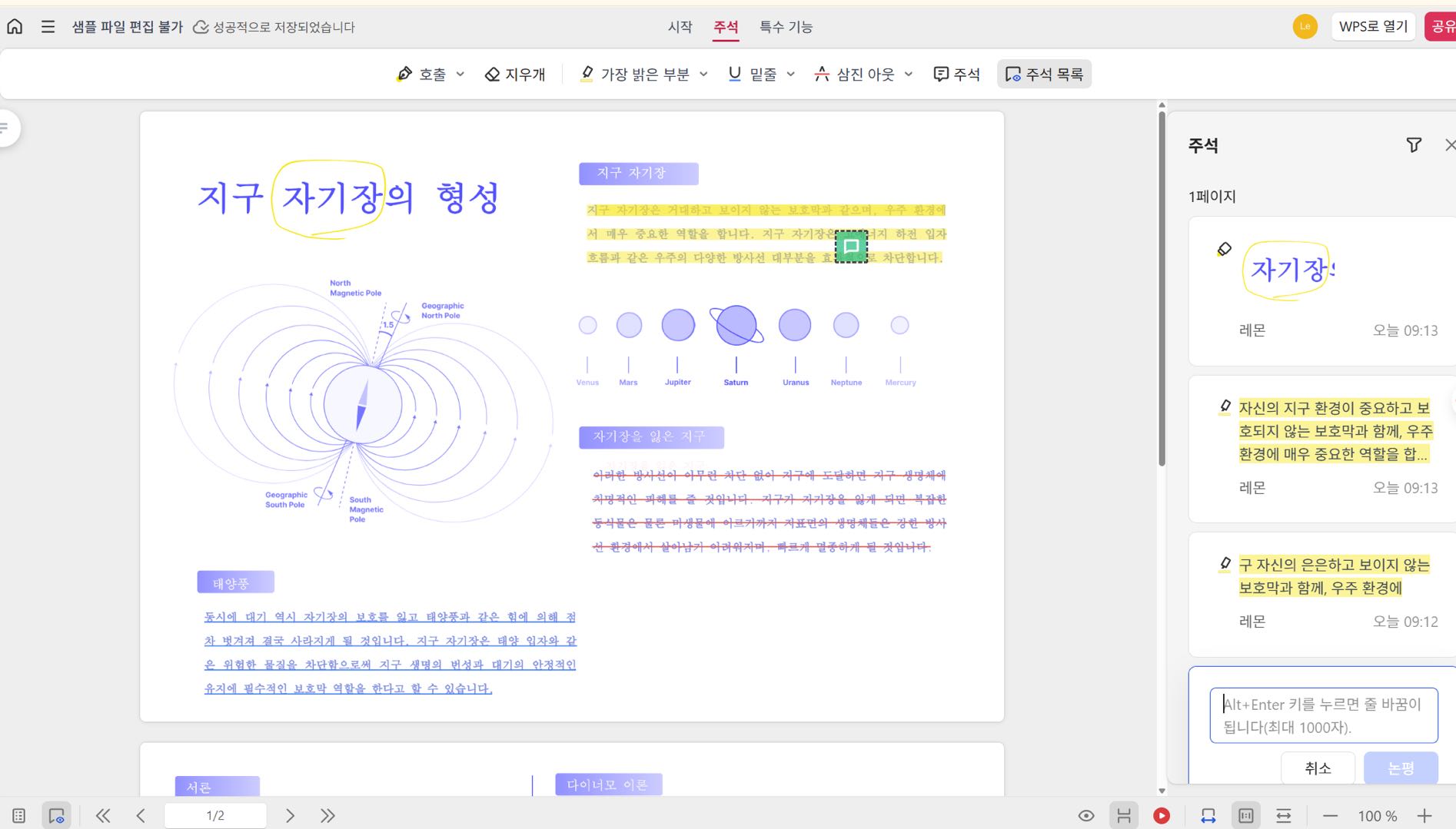
Task: Zoom in with the plus button
Action: click(x=1424, y=815)
